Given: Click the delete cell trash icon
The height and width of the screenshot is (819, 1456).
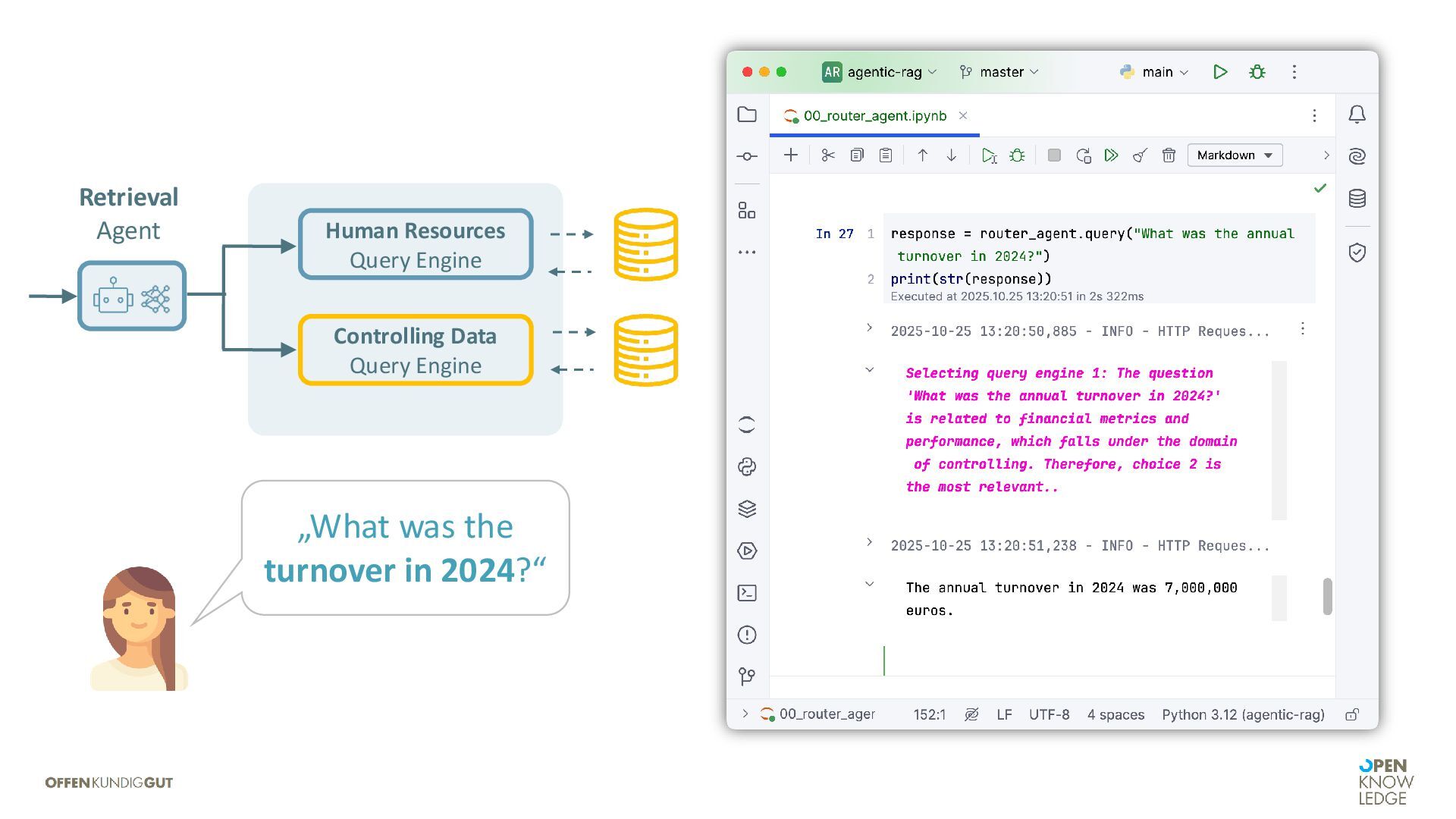Looking at the screenshot, I should (x=1169, y=155).
